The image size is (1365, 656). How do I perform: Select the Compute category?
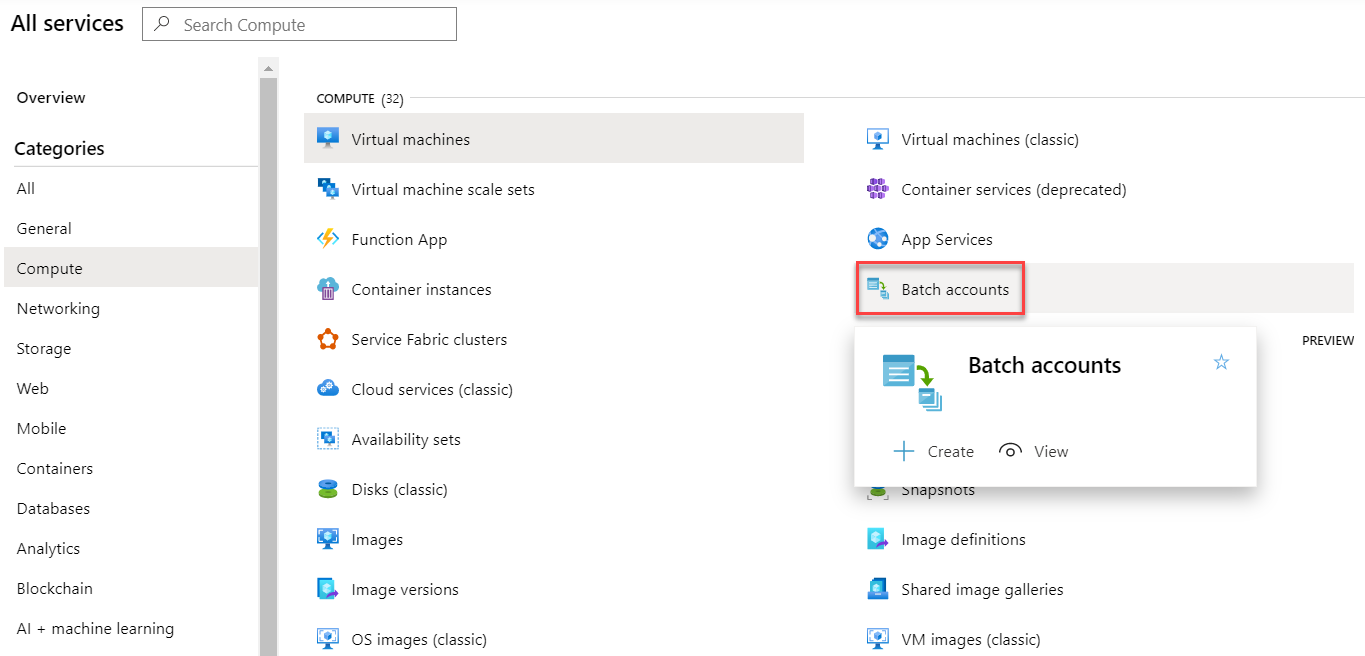tap(130, 268)
